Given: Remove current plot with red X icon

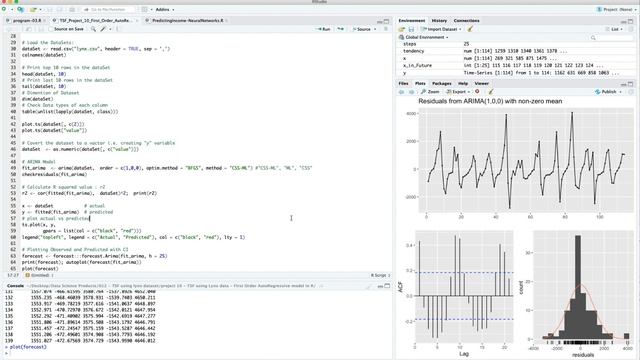Looking at the screenshot, I should tap(477, 92).
